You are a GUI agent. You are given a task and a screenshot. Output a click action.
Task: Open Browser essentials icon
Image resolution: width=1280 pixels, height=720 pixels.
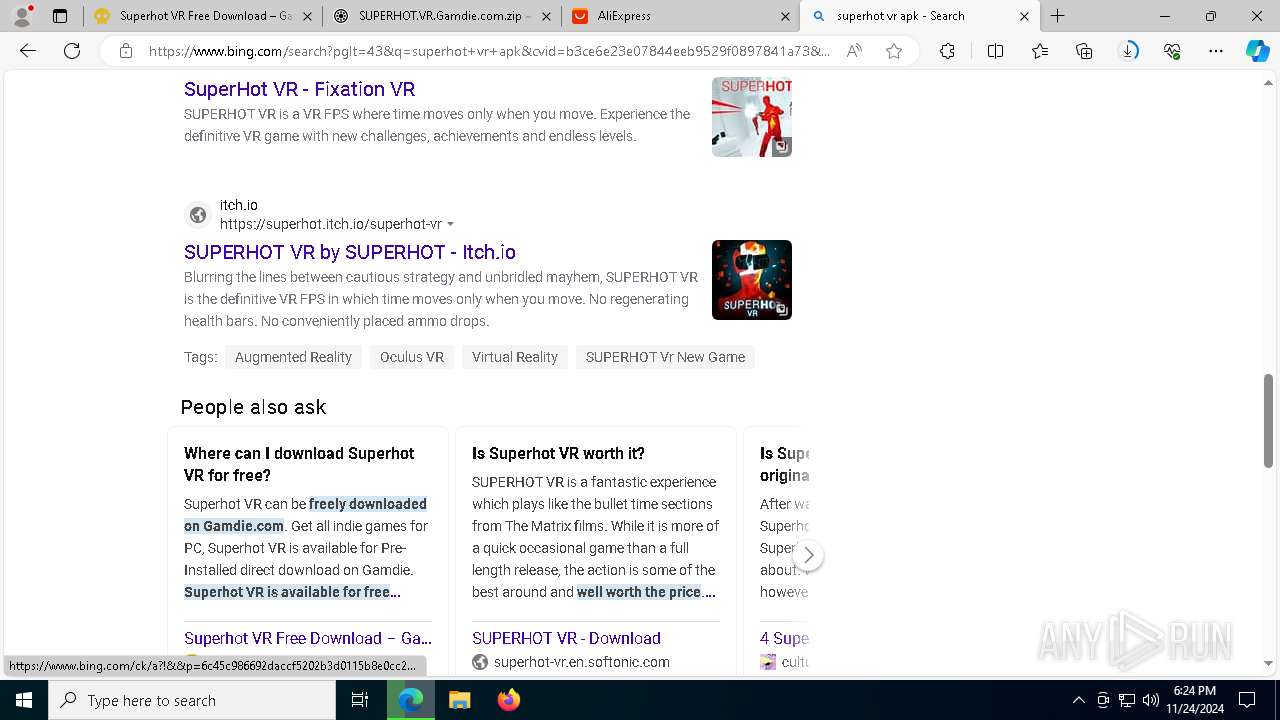tap(1172, 51)
